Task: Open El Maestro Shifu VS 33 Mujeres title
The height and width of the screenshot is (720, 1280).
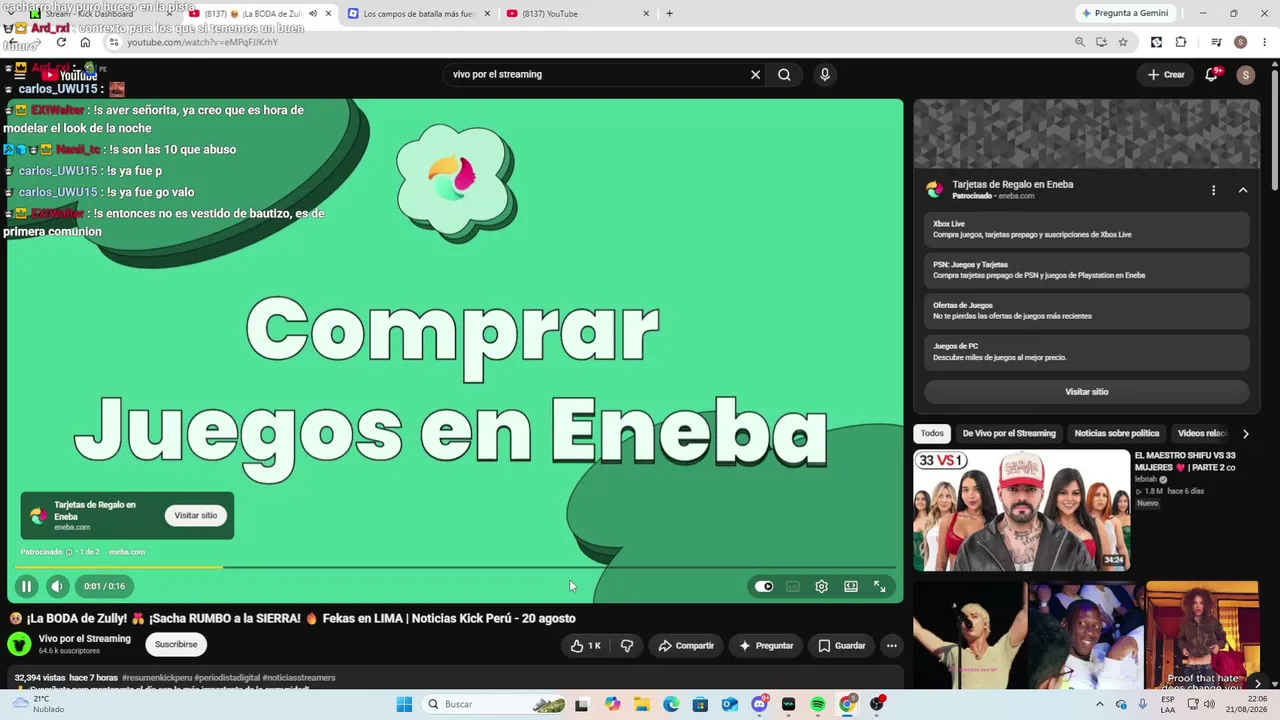Action: 1185,461
